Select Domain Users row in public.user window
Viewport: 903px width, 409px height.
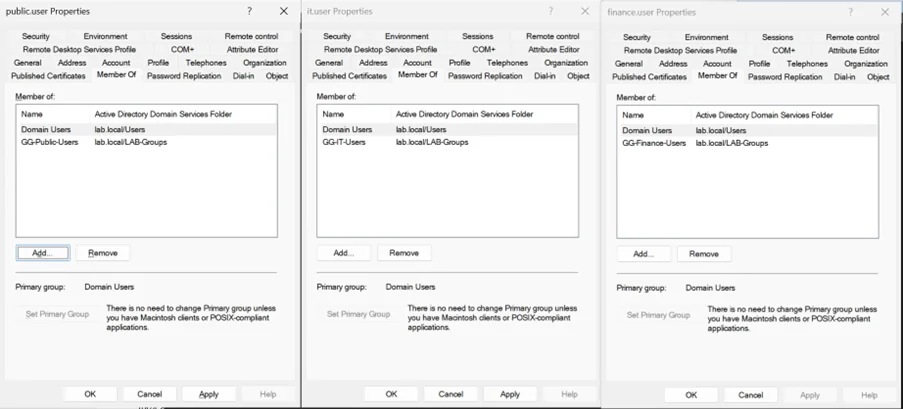[x=146, y=130]
